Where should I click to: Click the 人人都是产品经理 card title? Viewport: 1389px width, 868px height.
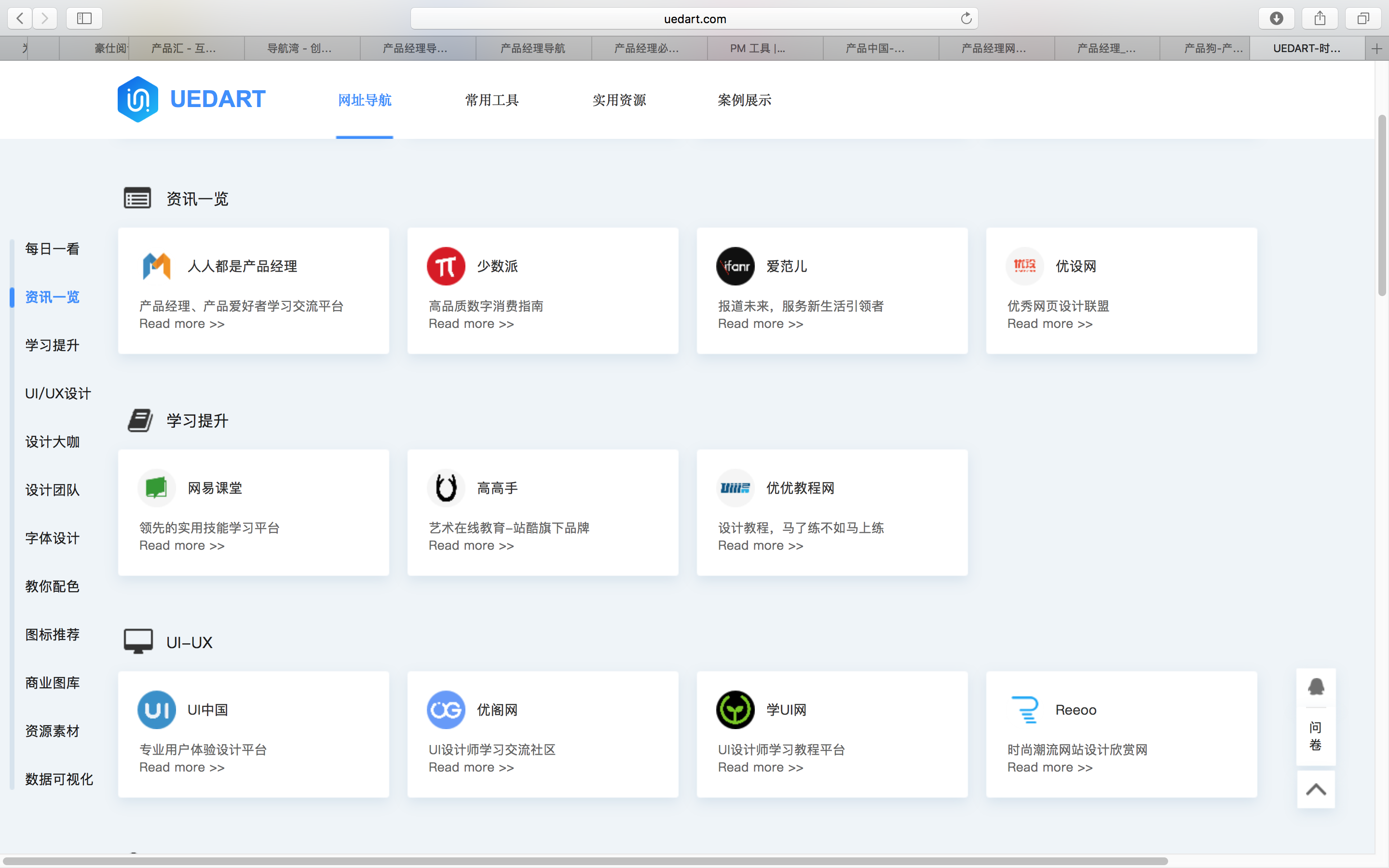click(x=242, y=266)
